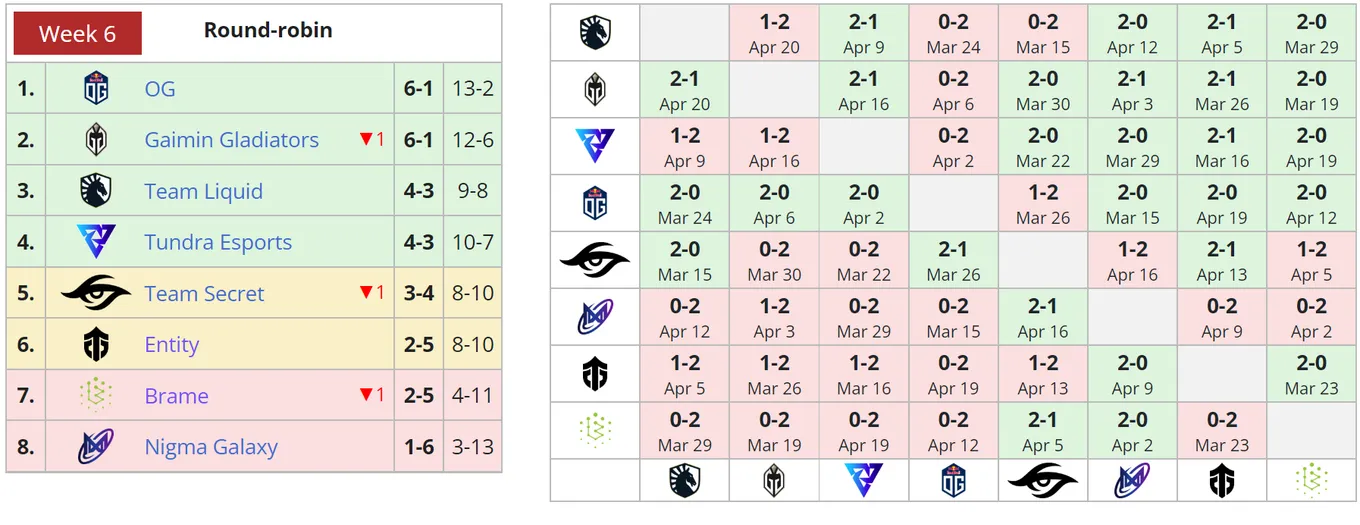The image size is (1360, 525).
Task: Click Team Liquid logo in crosstable bottom row
Action: (x=685, y=481)
